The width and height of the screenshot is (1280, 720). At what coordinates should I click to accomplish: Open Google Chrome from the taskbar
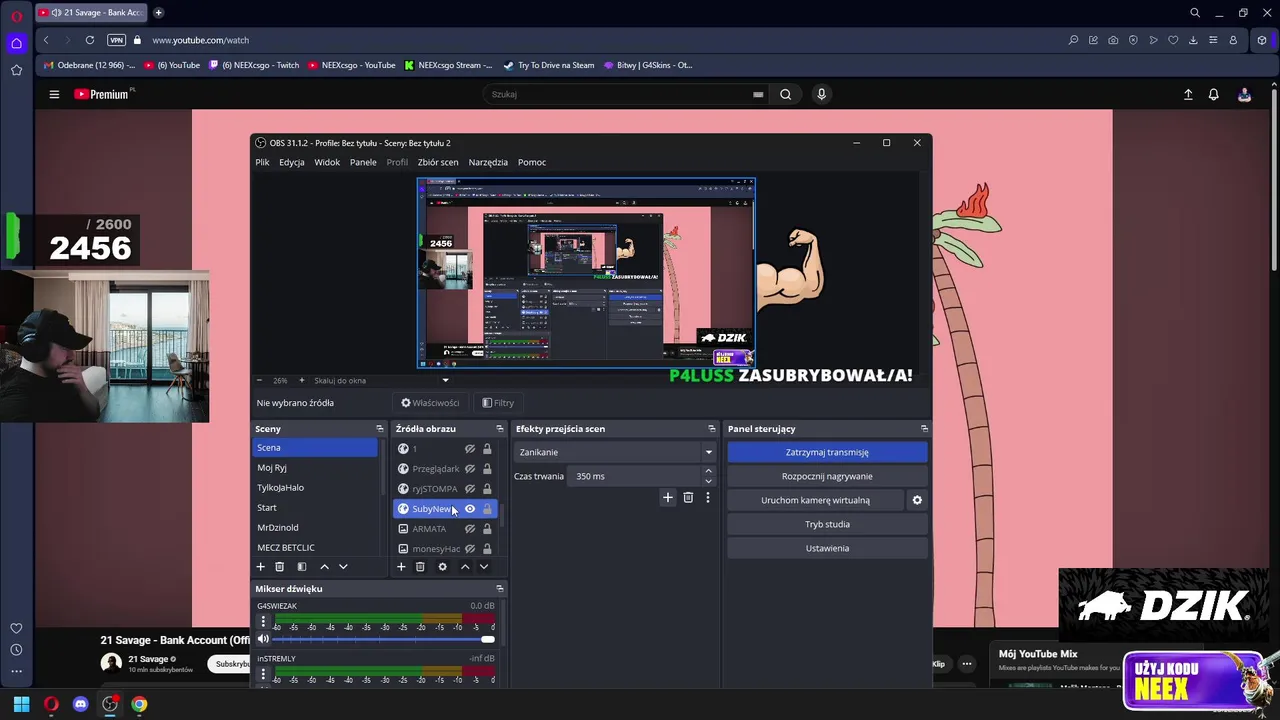pos(139,704)
